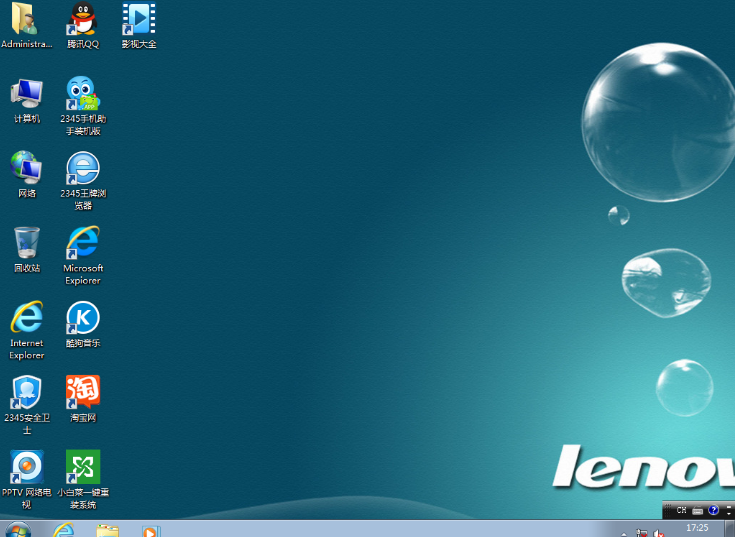Click the keyboard icon on language bar
738x537 pixels.
click(698, 510)
